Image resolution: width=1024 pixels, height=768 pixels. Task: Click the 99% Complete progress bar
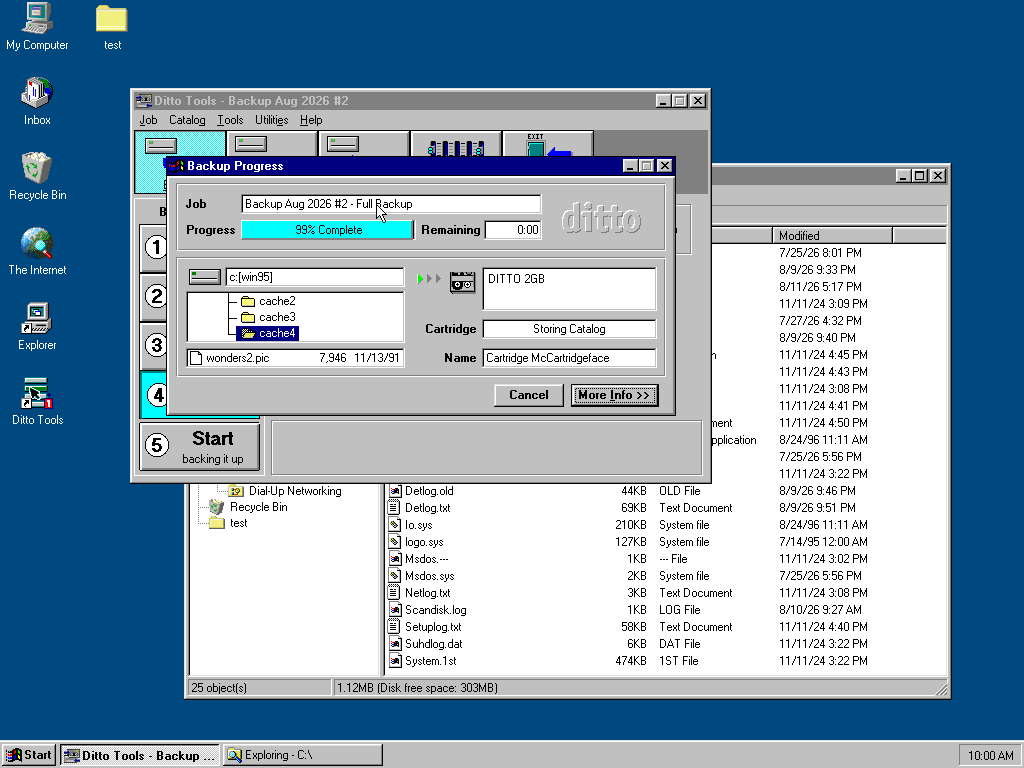[x=328, y=230]
